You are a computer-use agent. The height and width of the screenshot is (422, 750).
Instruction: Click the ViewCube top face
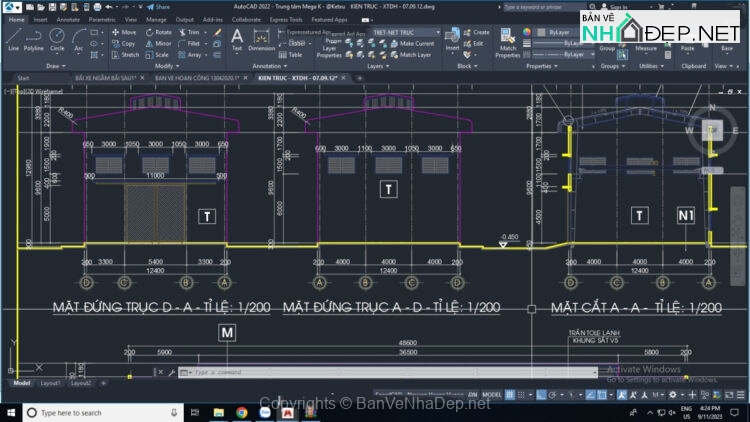711,129
